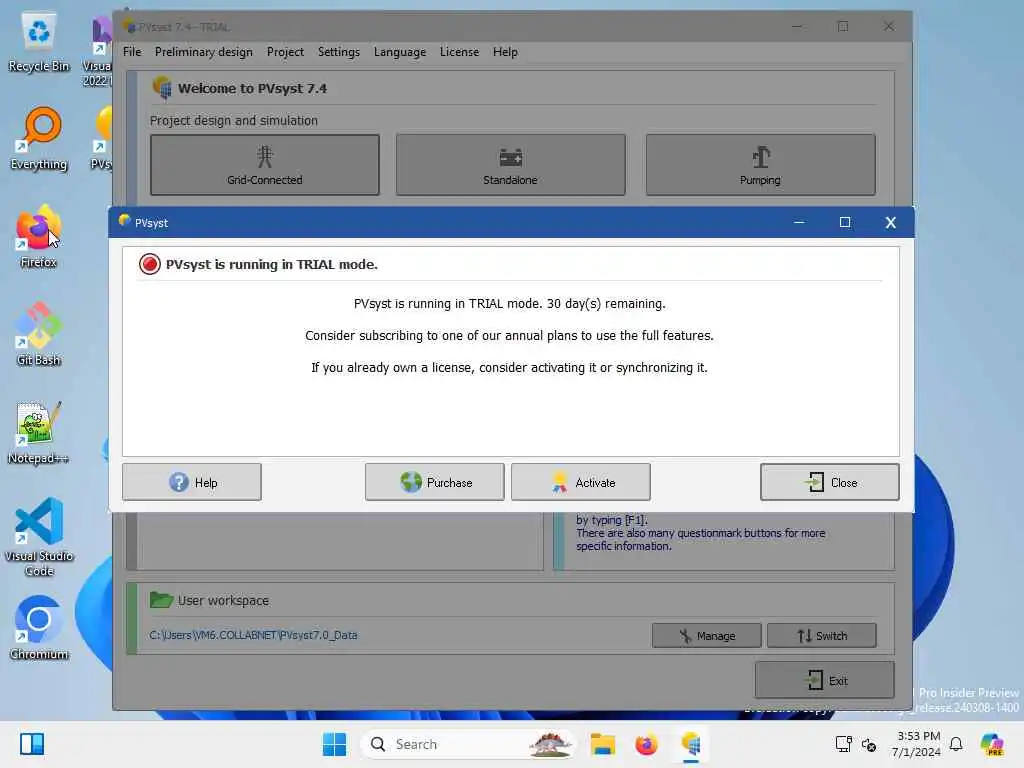Image resolution: width=1024 pixels, height=768 pixels.
Task: Open the Project menu
Action: pos(285,52)
